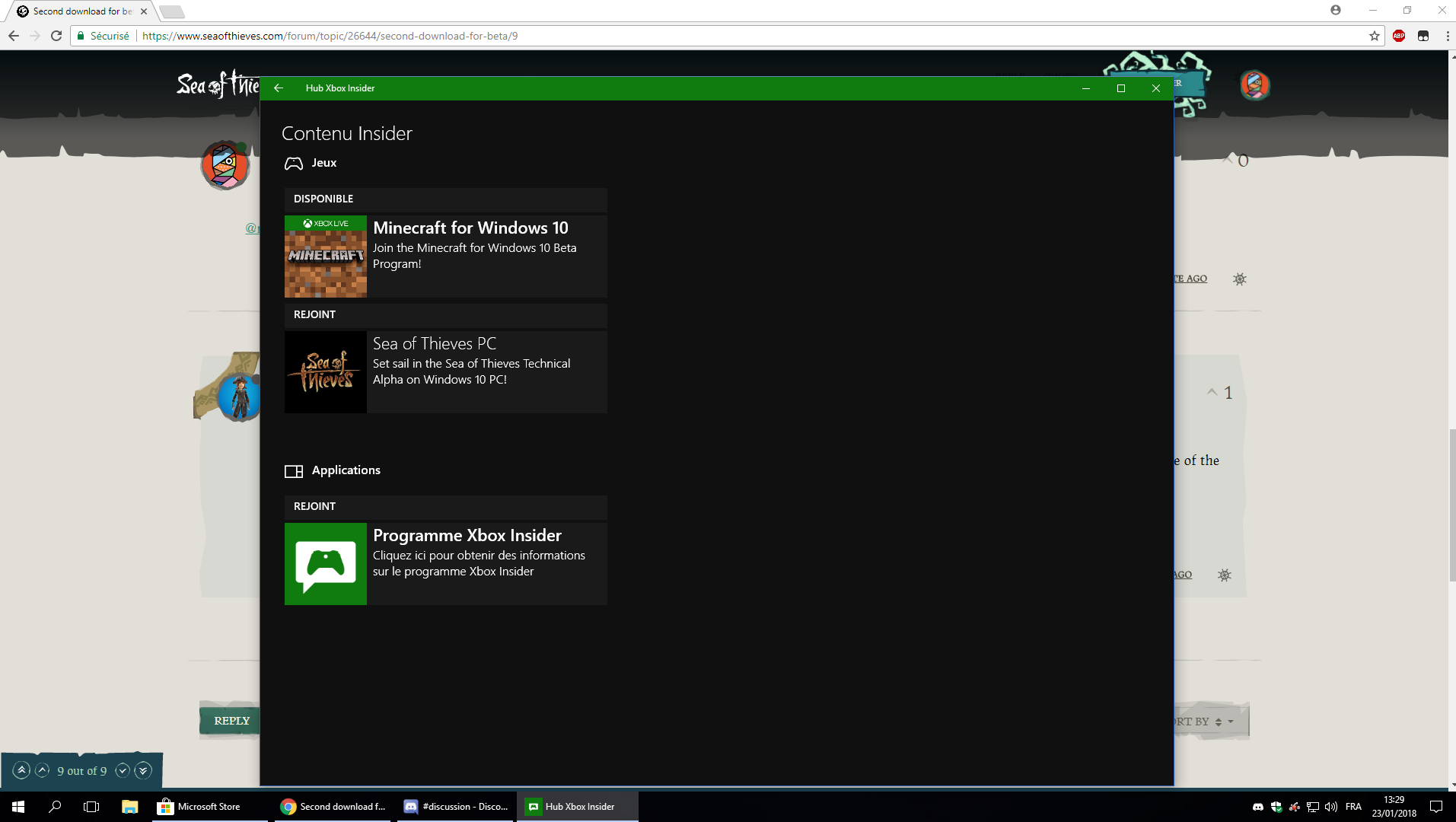This screenshot has height=822, width=1456.
Task: Click the Minecraft game thumbnail image
Action: pyautogui.click(x=326, y=256)
